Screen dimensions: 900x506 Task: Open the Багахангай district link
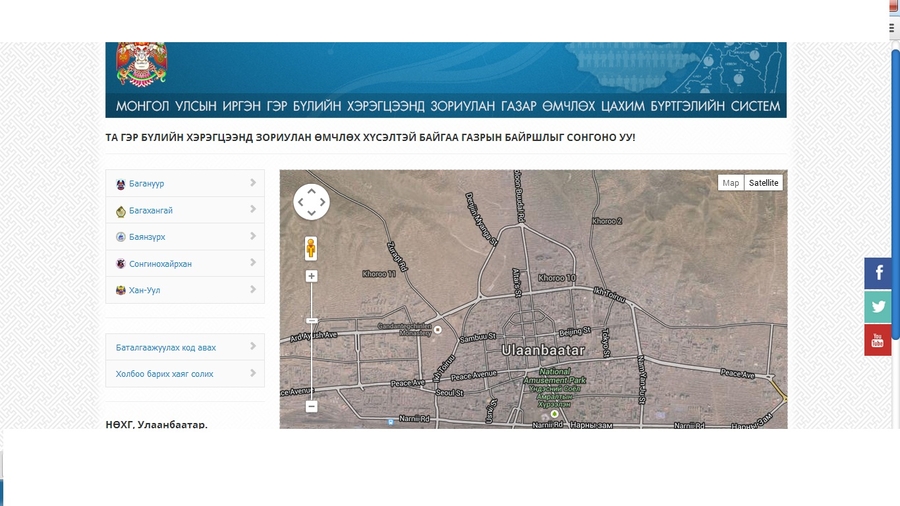150,211
